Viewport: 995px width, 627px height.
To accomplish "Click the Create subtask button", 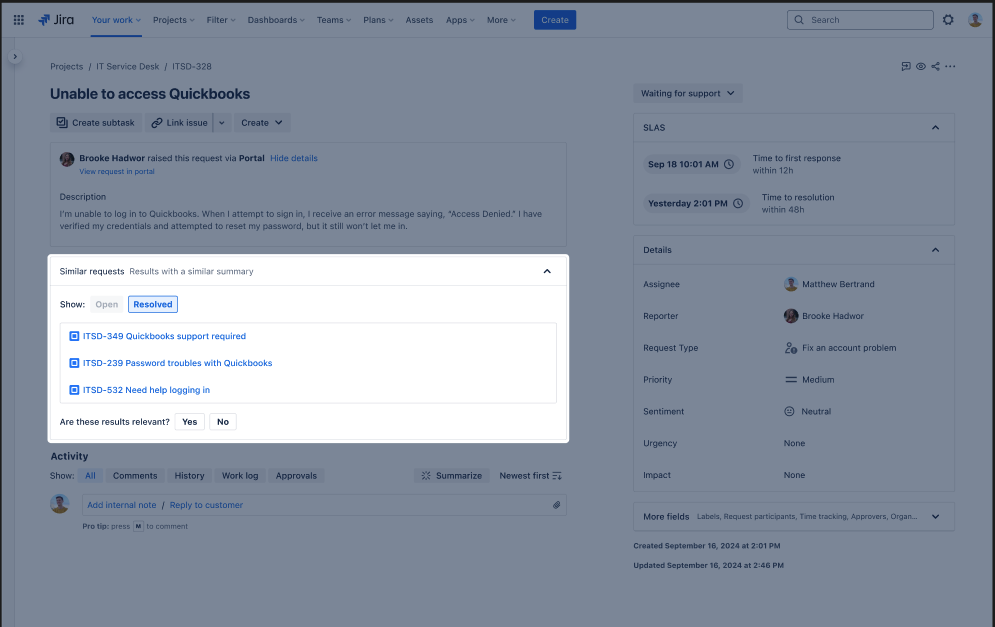I will tap(96, 123).
